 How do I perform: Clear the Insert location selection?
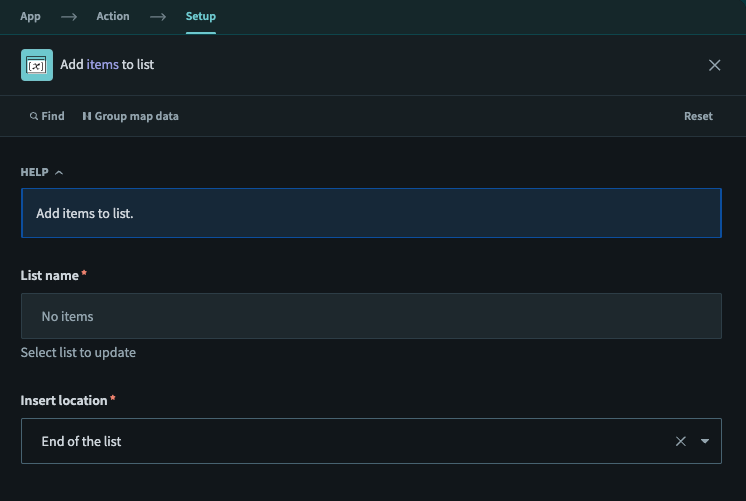(x=681, y=441)
